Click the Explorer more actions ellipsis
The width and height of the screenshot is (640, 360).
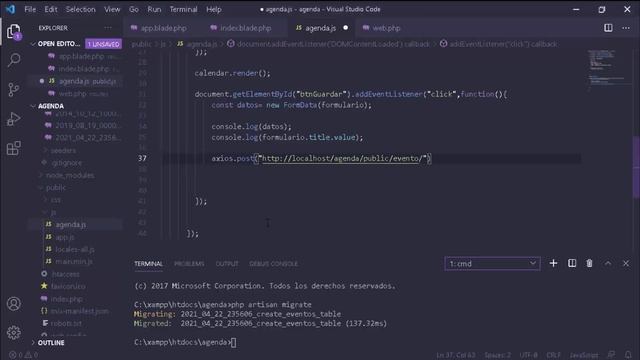[x=108, y=28]
